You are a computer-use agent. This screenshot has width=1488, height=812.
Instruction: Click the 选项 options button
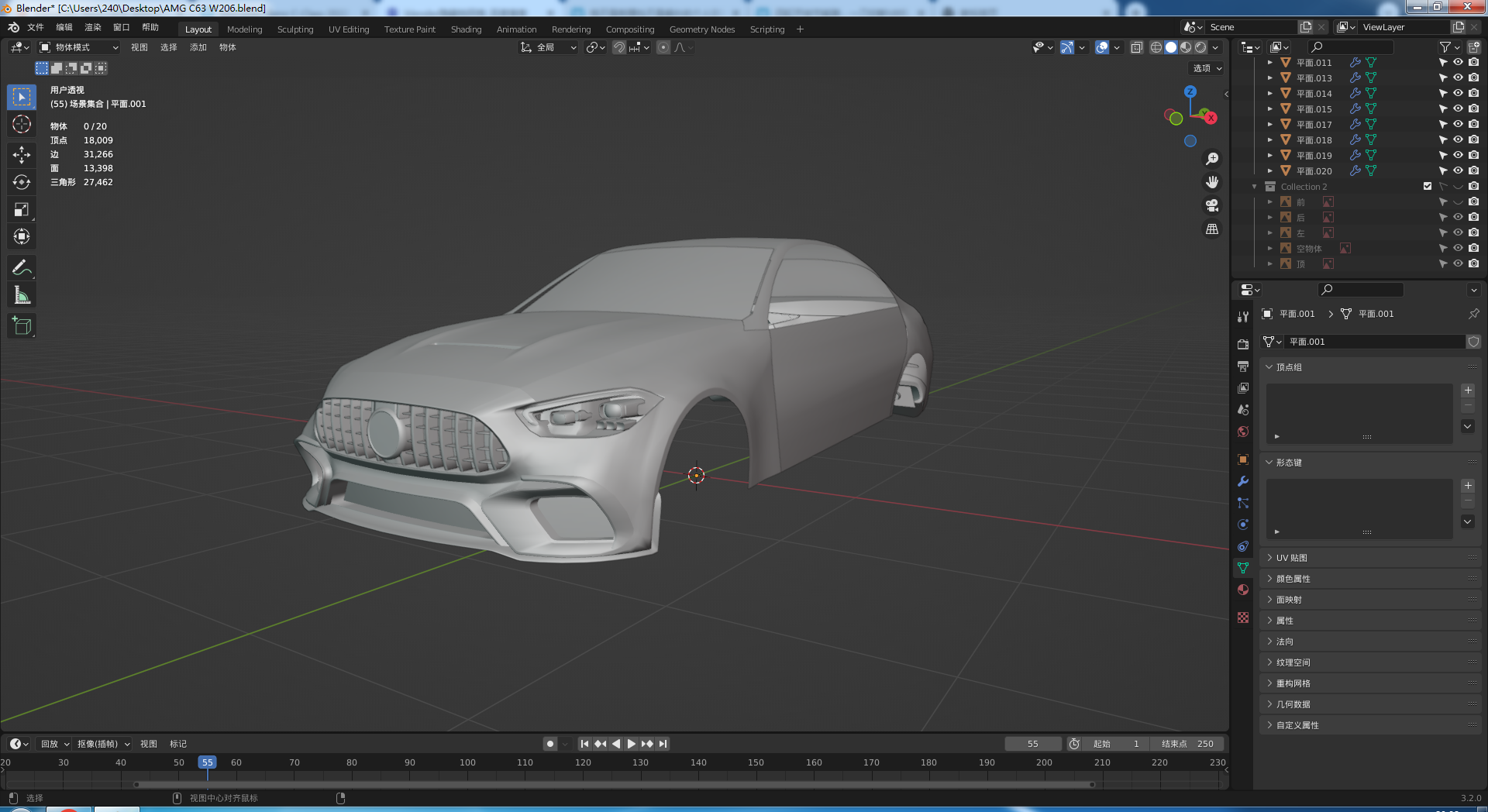click(x=1207, y=68)
